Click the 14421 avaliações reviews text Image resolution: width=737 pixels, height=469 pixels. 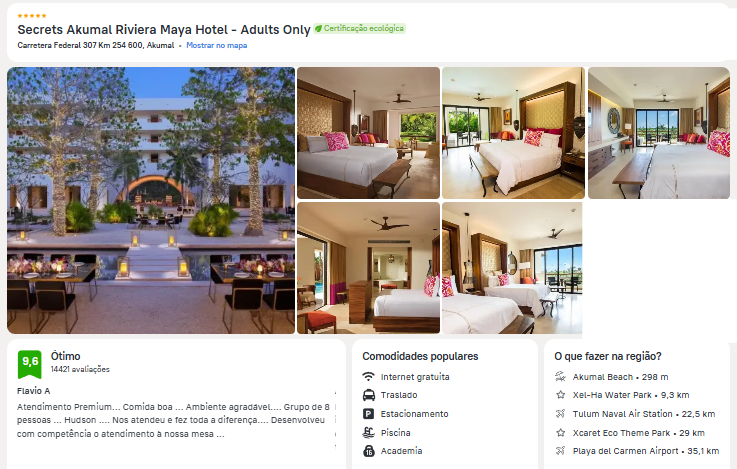click(80, 369)
